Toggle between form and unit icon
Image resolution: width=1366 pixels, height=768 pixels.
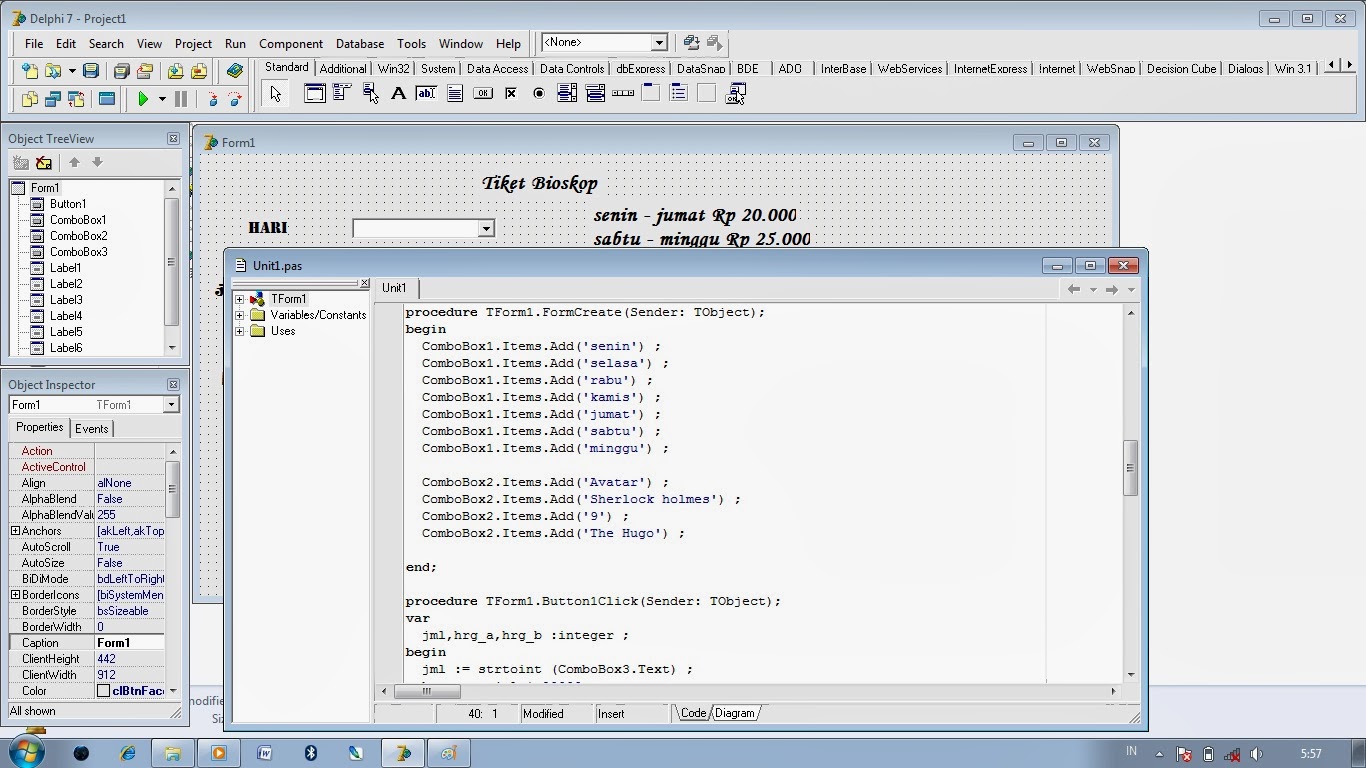pos(76,99)
